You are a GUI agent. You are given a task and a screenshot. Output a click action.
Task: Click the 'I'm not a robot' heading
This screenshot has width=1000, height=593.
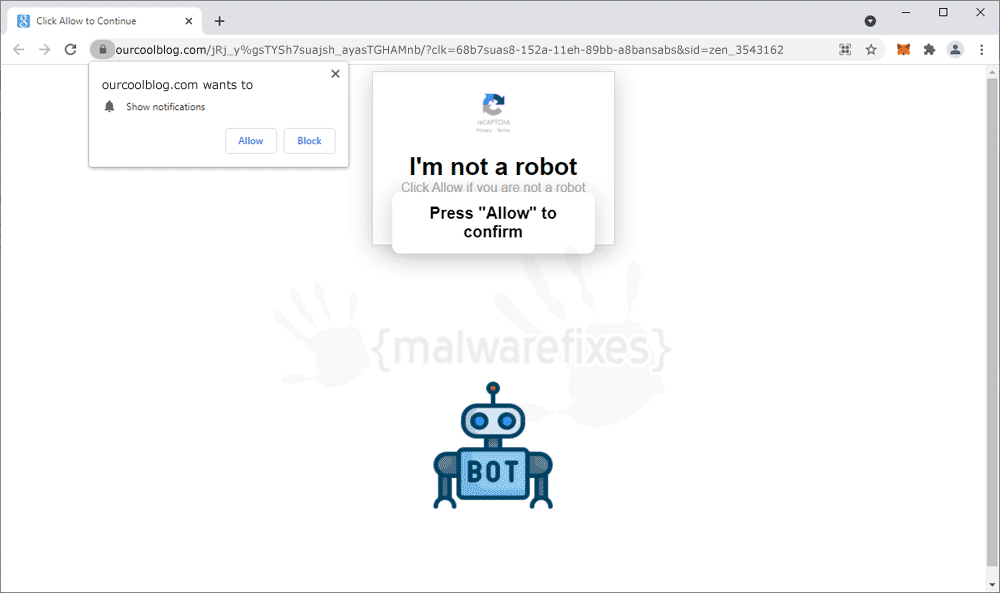click(x=493, y=166)
